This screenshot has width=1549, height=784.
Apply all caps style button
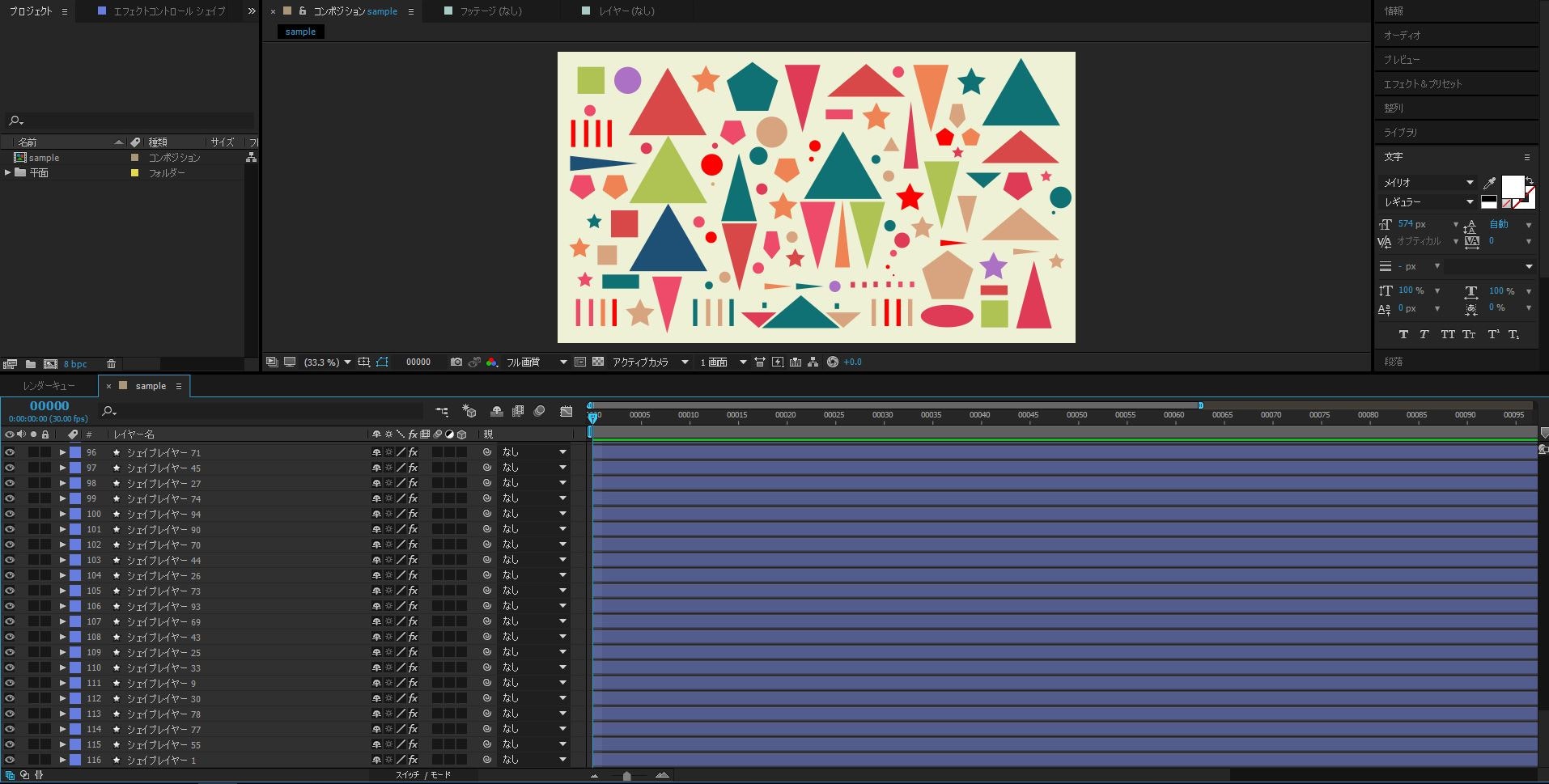pyautogui.click(x=1448, y=334)
